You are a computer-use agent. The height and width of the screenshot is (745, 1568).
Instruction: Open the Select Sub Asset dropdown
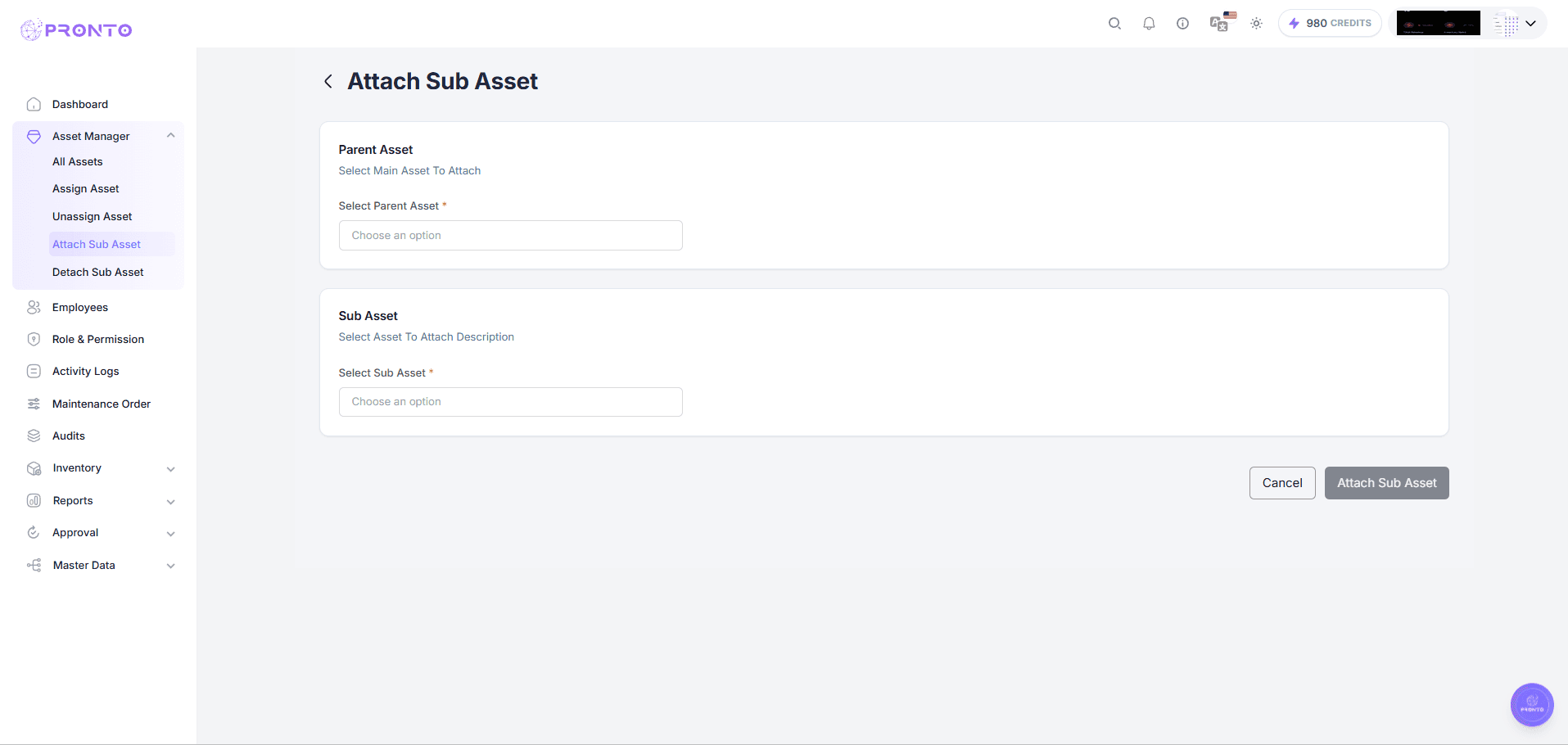tap(509, 402)
